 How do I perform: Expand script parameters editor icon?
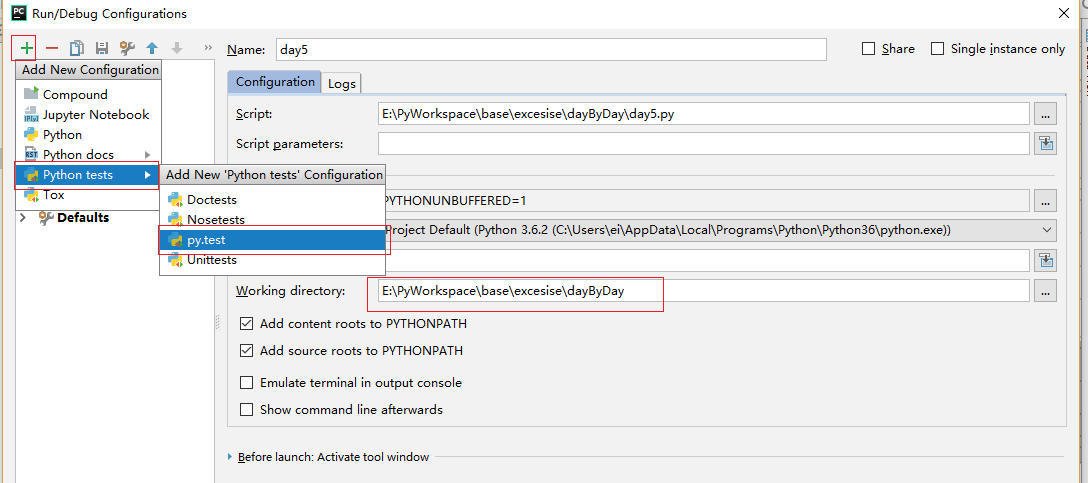(x=1046, y=144)
